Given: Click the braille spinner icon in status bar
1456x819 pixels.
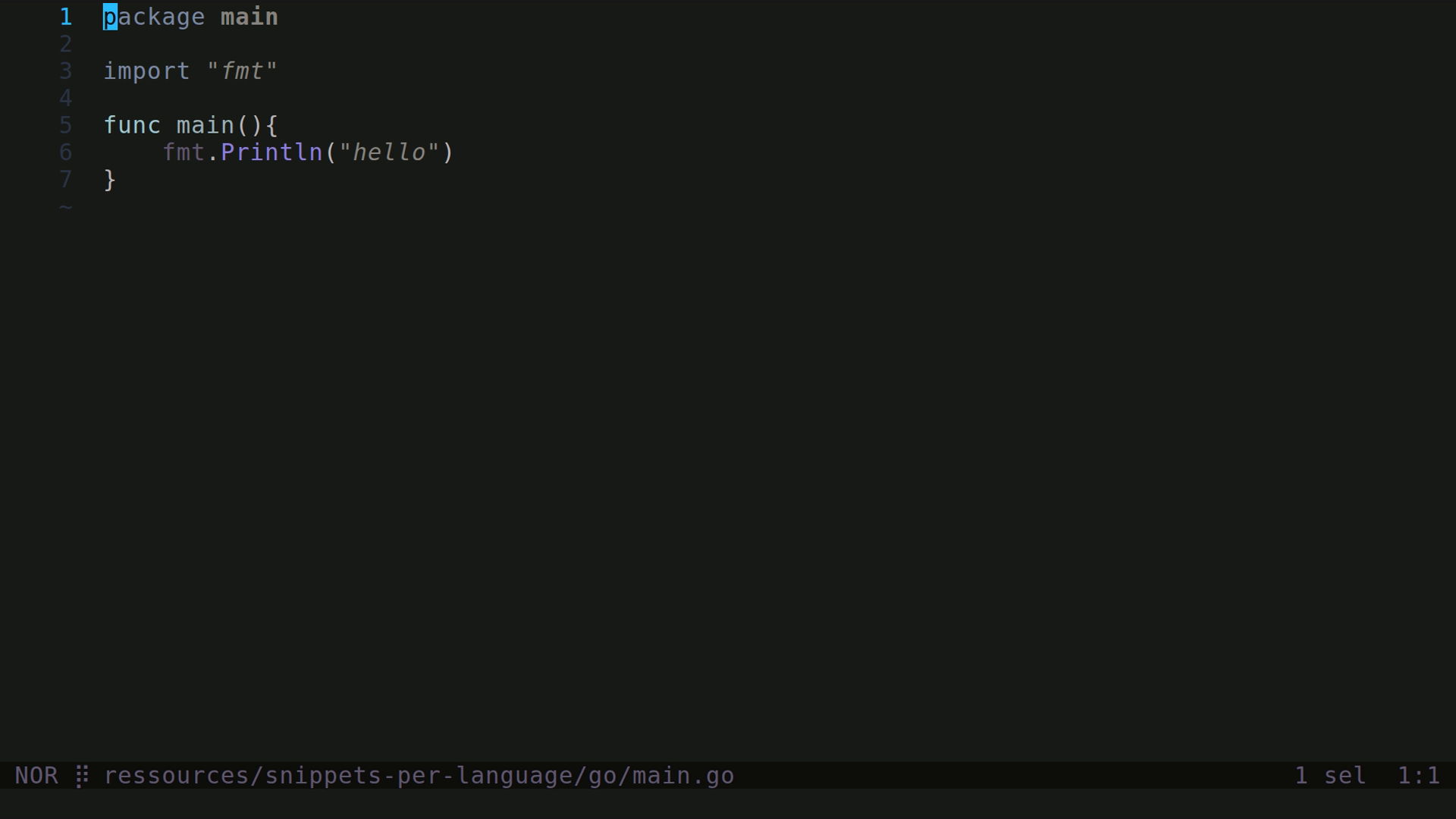Looking at the screenshot, I should tap(82, 776).
